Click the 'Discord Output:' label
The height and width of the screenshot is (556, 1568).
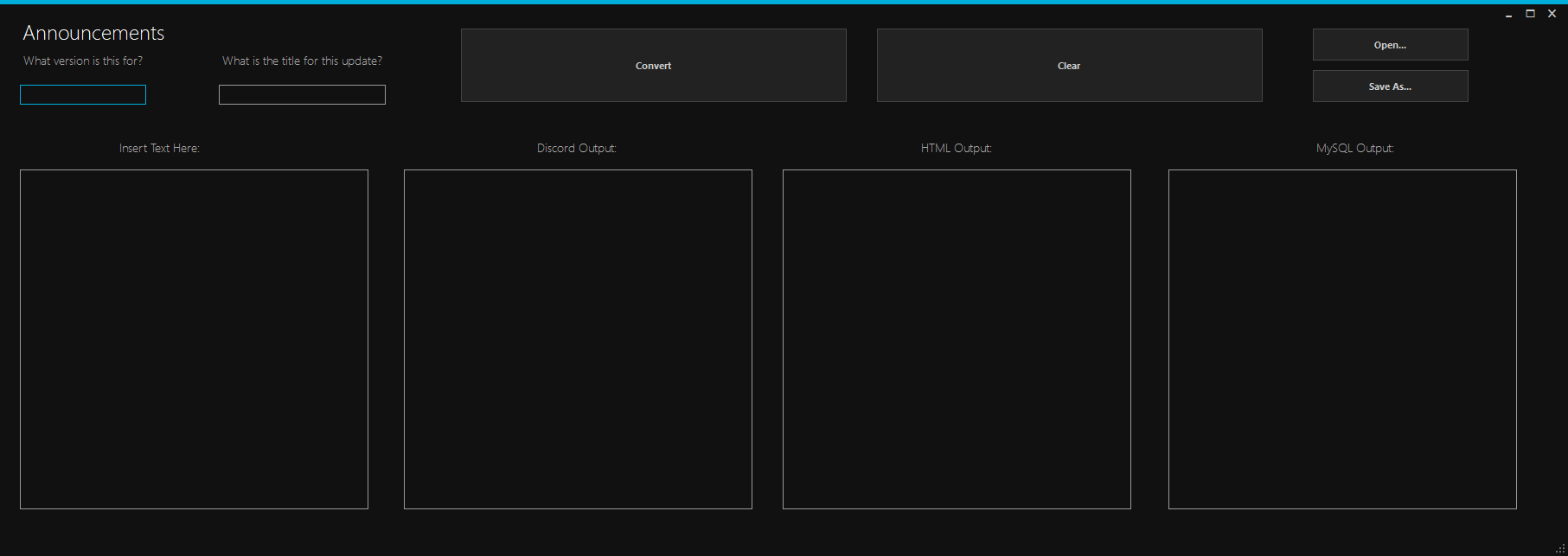[x=577, y=149]
